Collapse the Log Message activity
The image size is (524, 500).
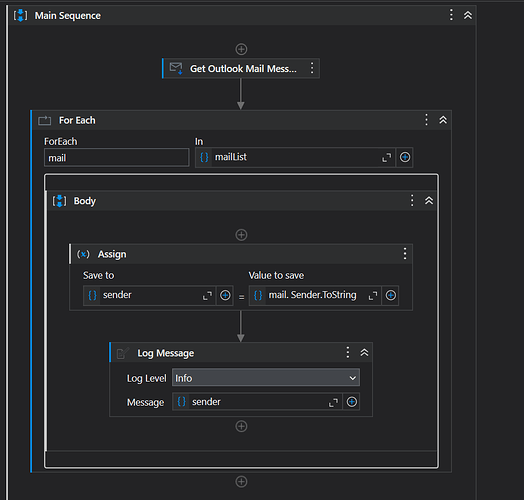[364, 352]
